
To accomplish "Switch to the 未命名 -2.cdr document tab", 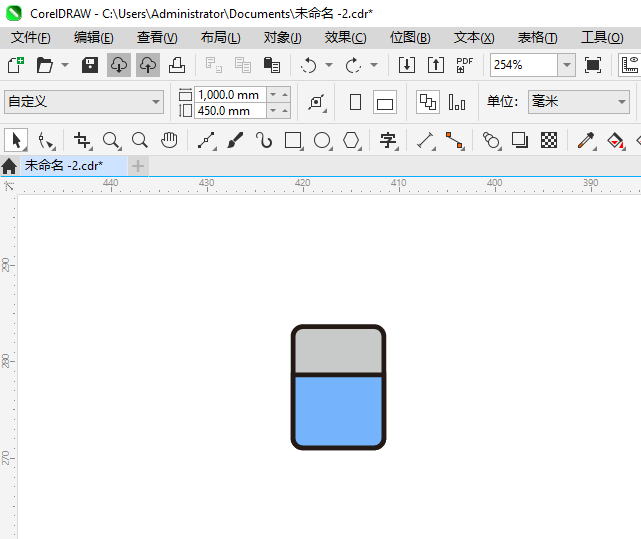I will click(64, 165).
